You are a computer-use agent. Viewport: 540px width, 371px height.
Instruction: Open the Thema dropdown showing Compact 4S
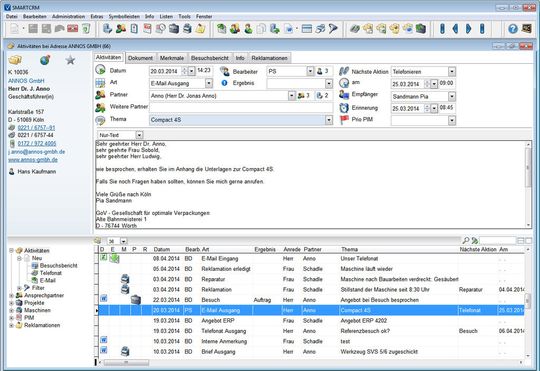(329, 120)
